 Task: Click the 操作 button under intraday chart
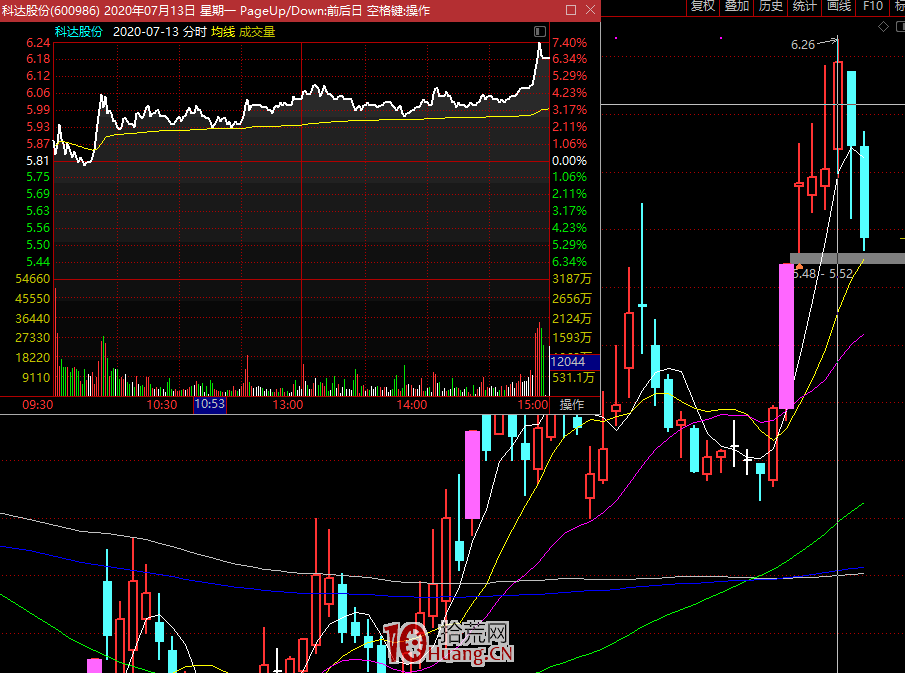point(572,405)
